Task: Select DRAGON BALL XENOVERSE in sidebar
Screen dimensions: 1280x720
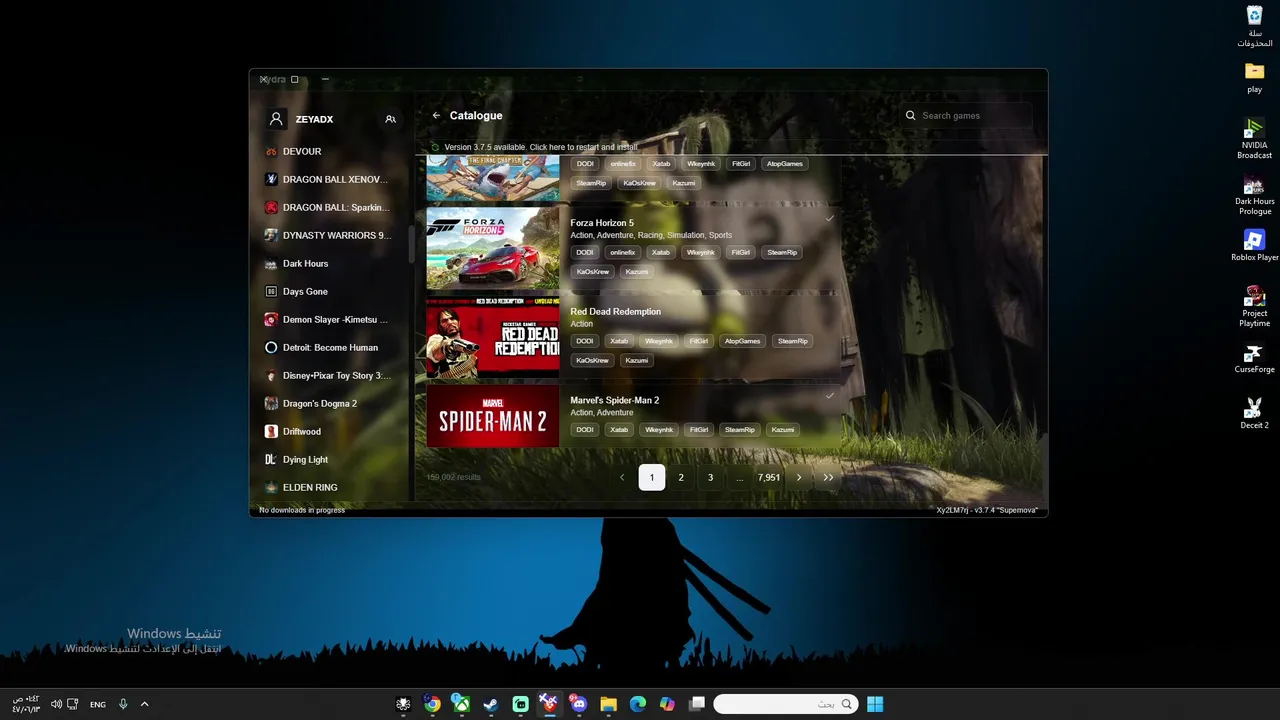Action: pos(330,180)
